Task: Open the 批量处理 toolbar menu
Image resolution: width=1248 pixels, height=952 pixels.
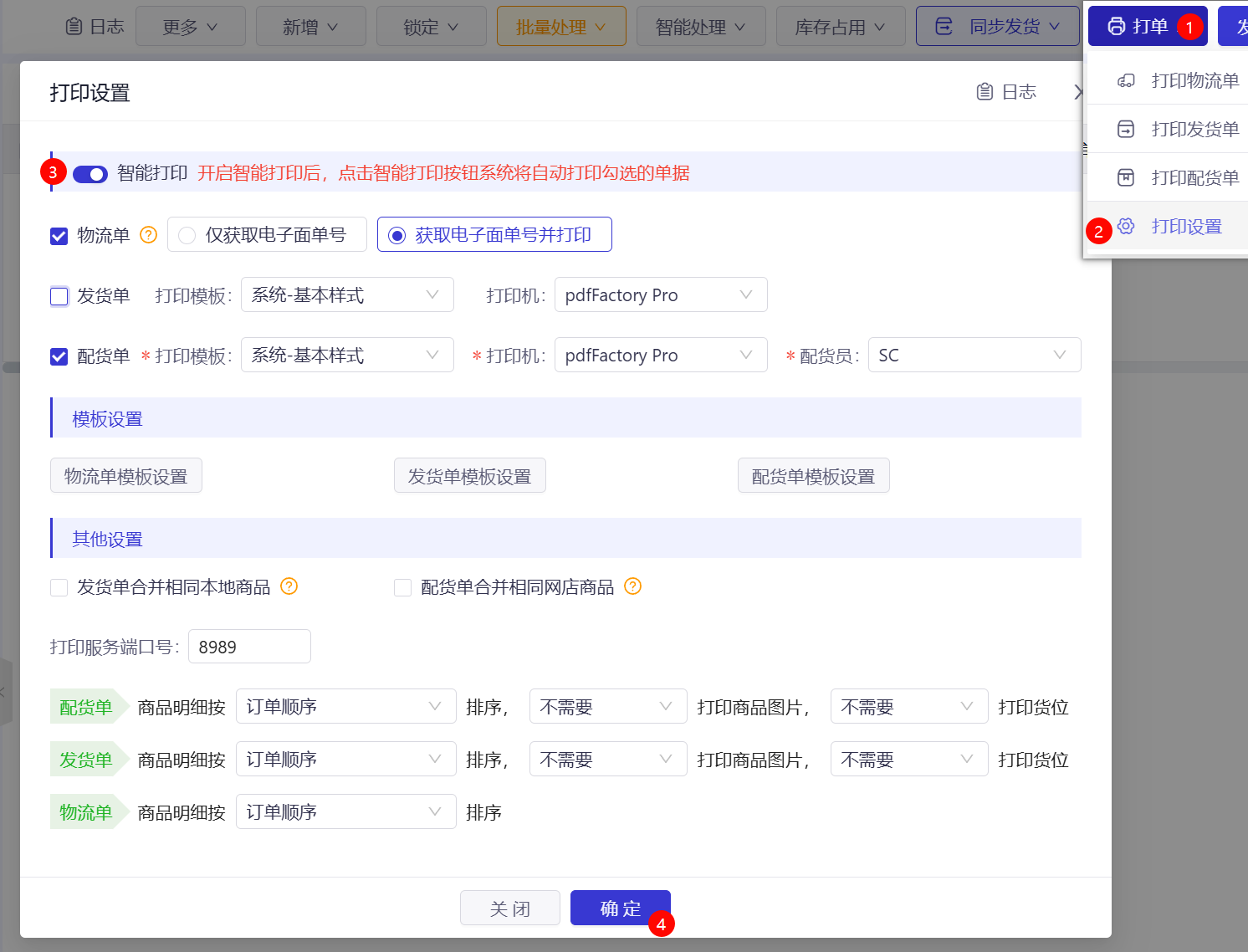Action: tap(561, 26)
